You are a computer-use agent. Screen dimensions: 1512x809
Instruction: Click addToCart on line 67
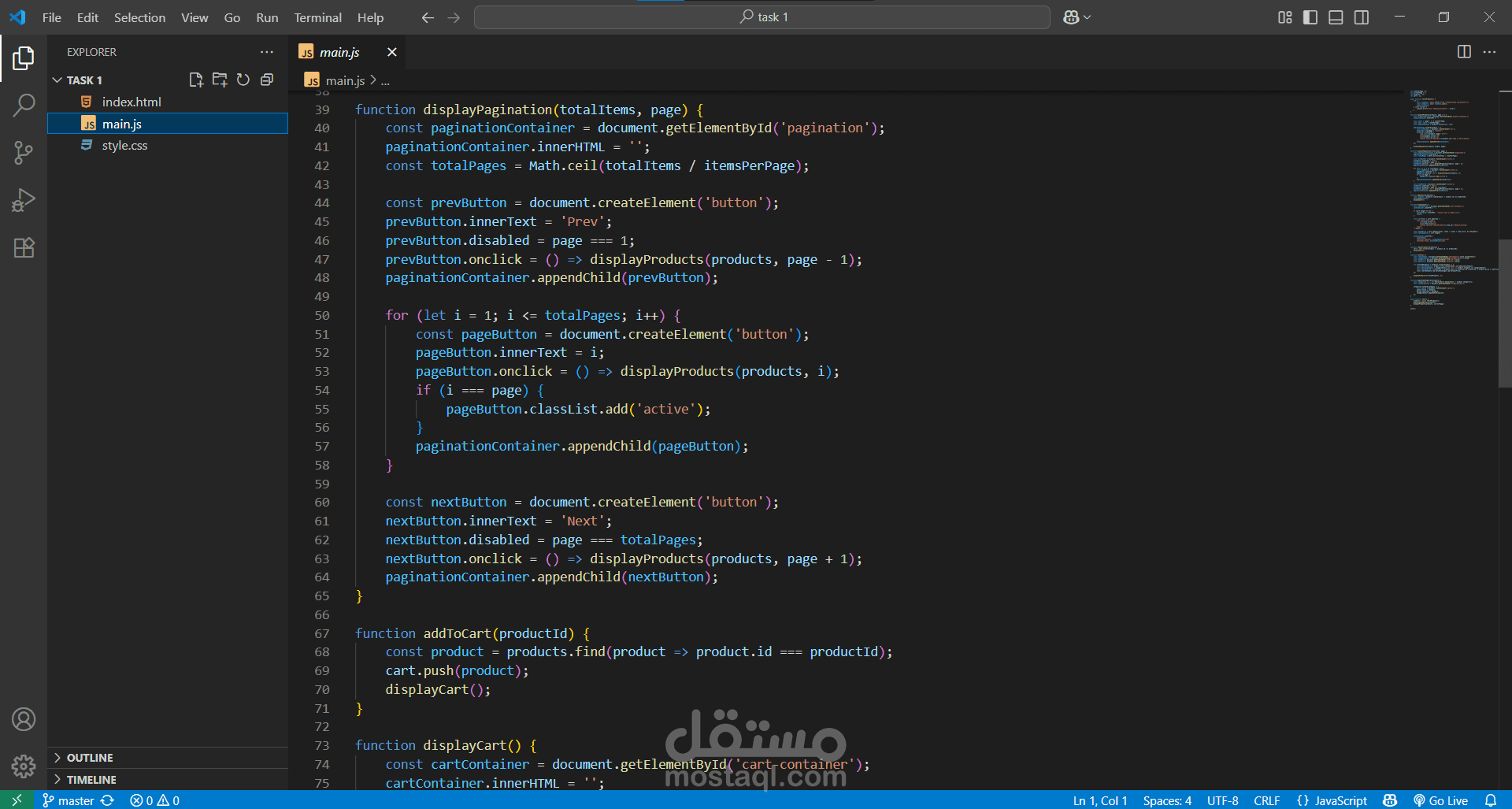pos(457,633)
